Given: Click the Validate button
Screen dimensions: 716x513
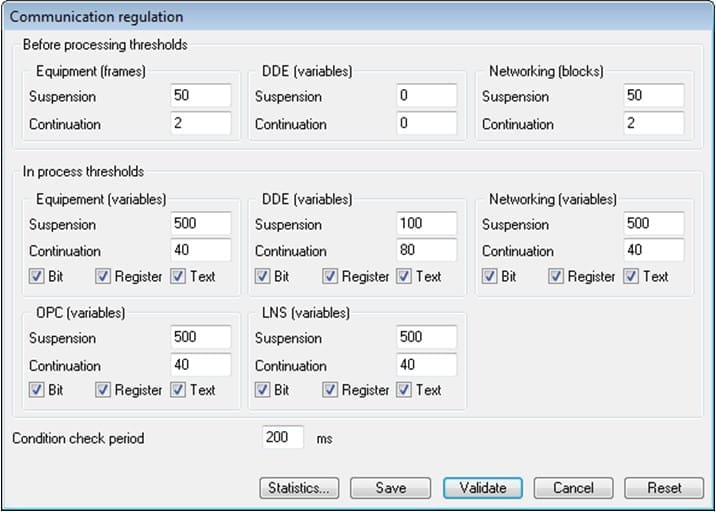Looking at the screenshot, I should point(483,488).
